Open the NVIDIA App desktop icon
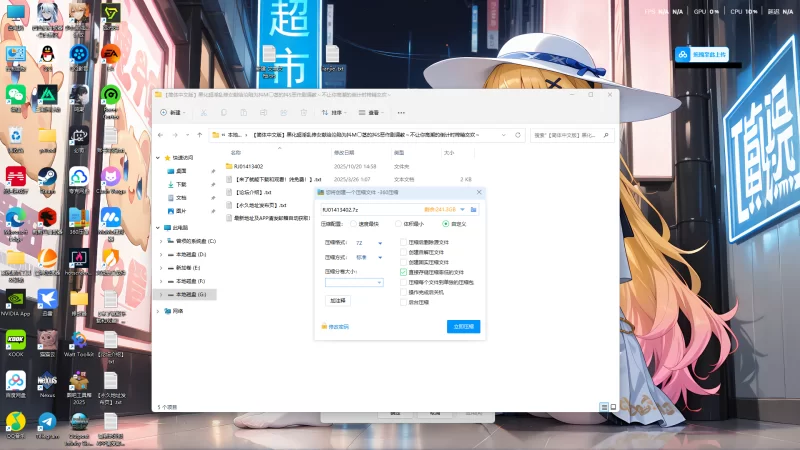Viewport: 800px width, 450px height. point(16,298)
